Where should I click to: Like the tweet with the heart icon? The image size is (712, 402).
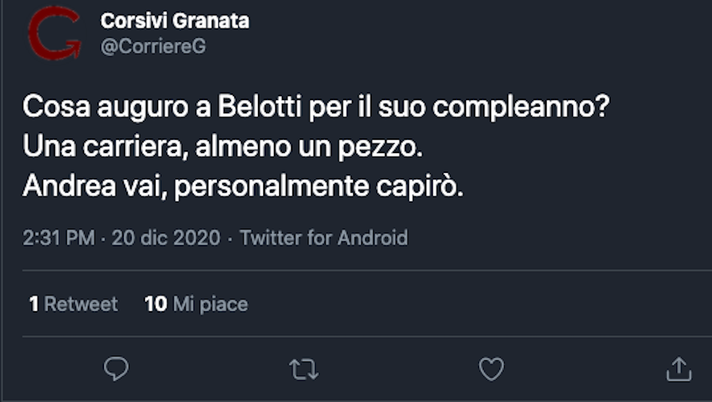point(491,369)
